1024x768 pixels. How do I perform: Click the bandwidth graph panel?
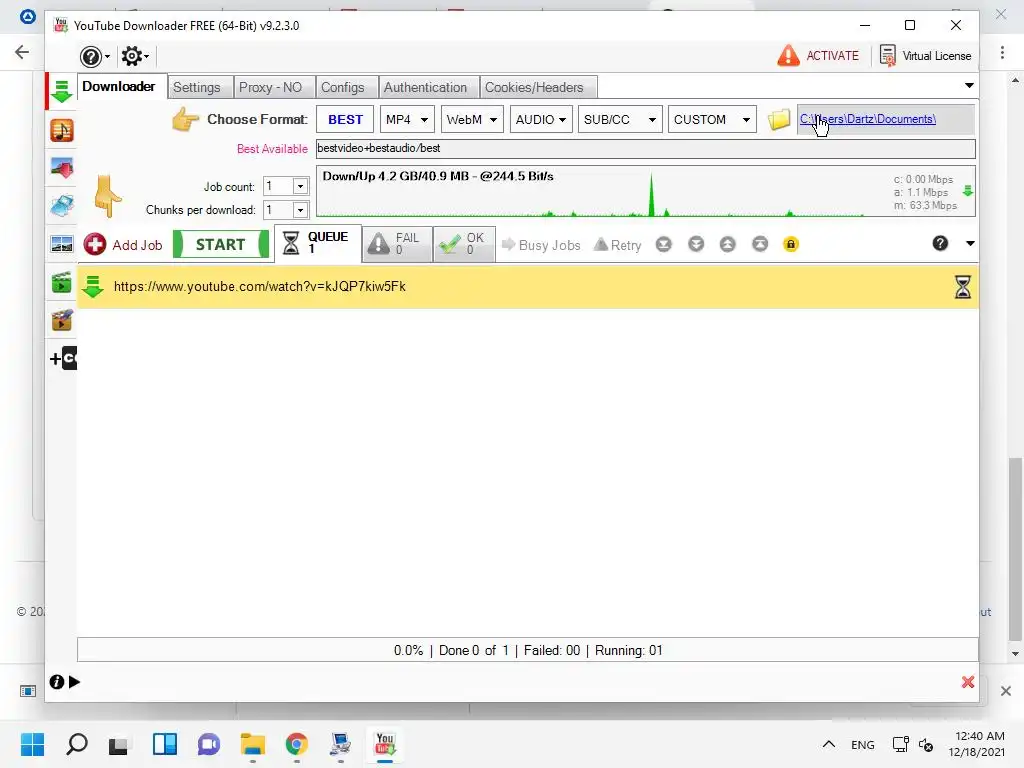(x=646, y=191)
